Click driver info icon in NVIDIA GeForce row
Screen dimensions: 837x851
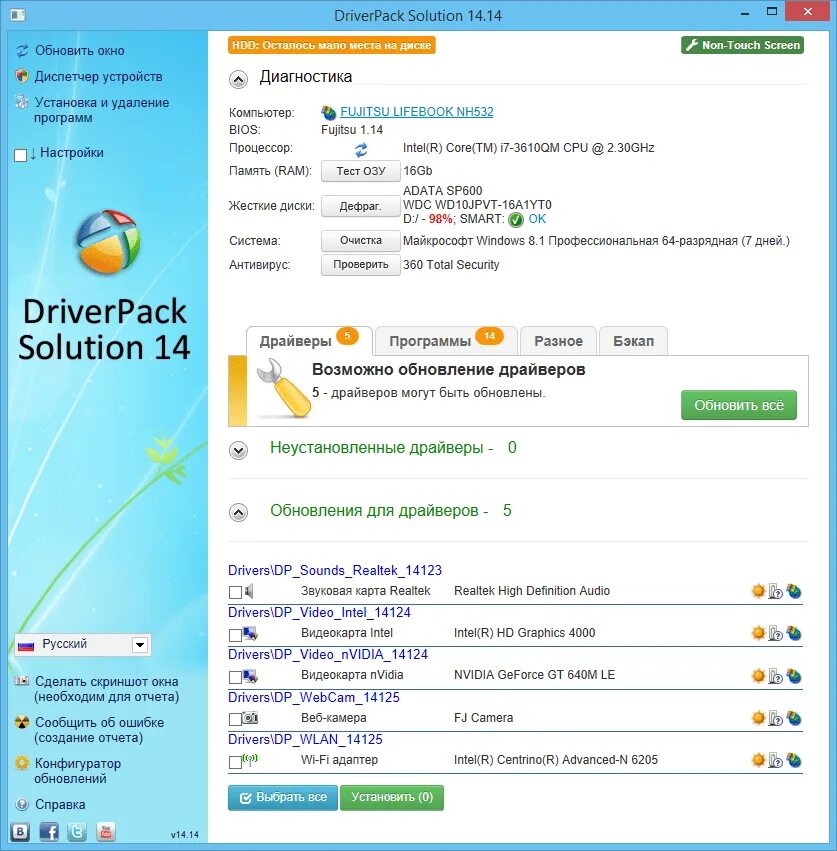point(776,676)
